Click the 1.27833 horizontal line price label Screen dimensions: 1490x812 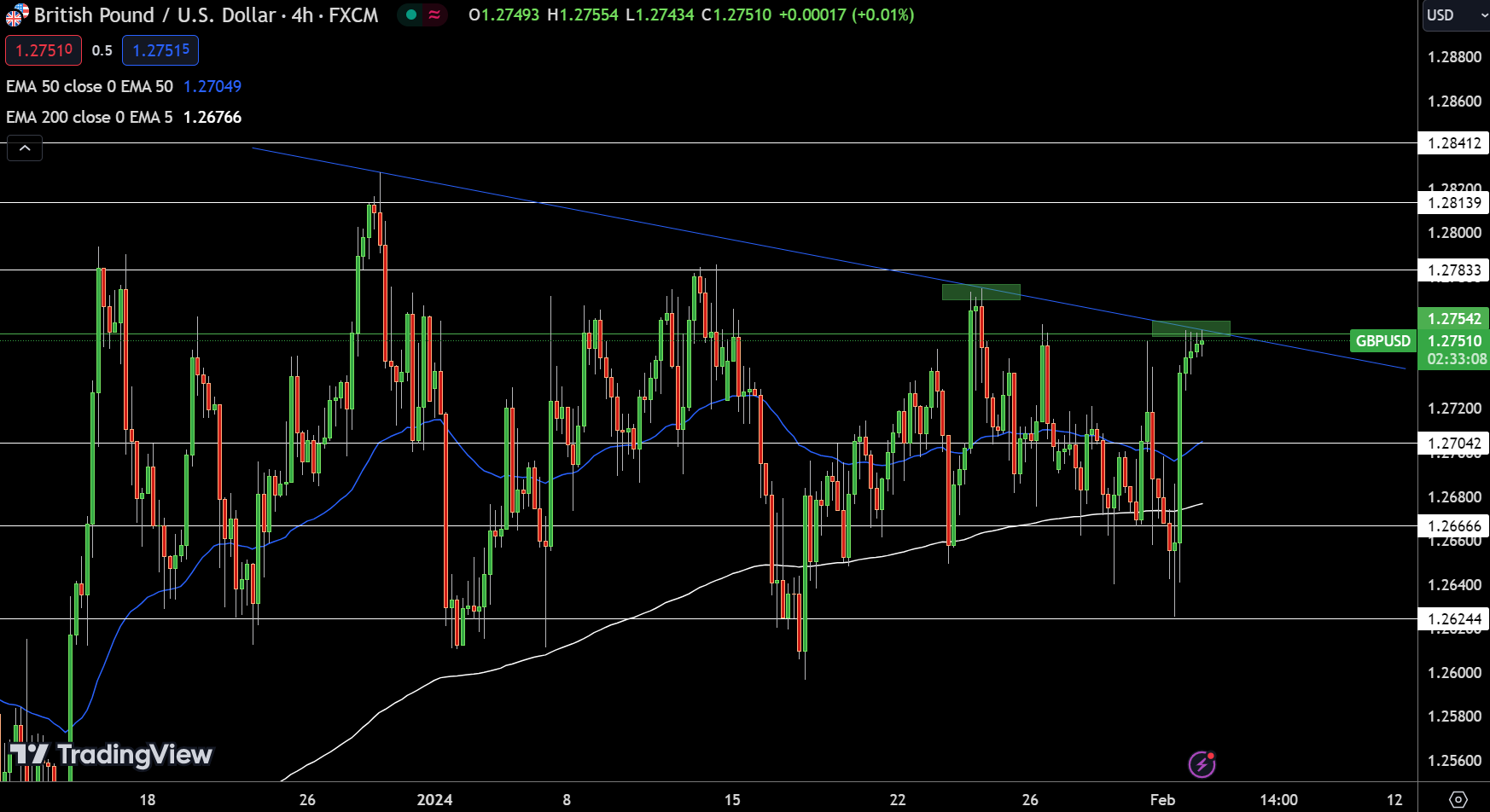coord(1454,270)
